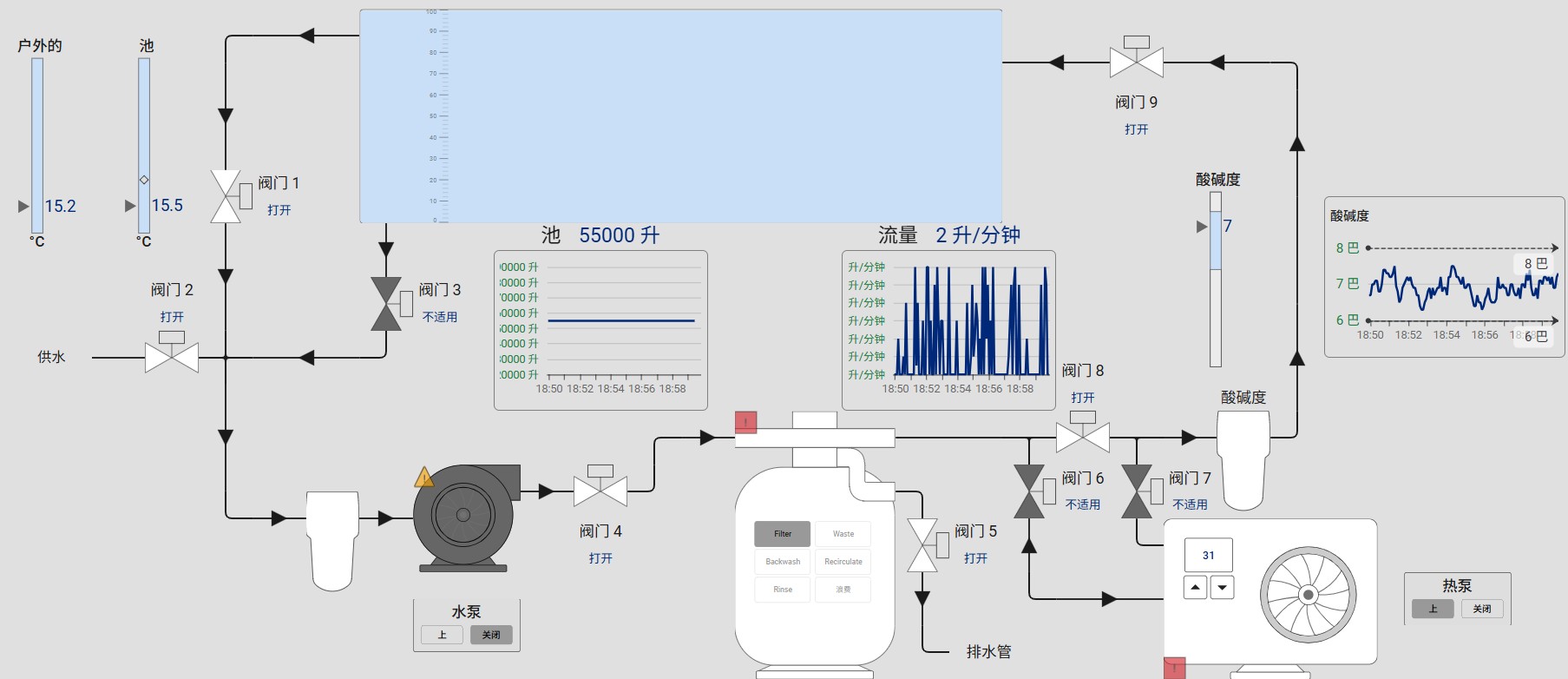Click the heat pump fan graphic
The width and height of the screenshot is (1568, 679).
[x=1308, y=595]
